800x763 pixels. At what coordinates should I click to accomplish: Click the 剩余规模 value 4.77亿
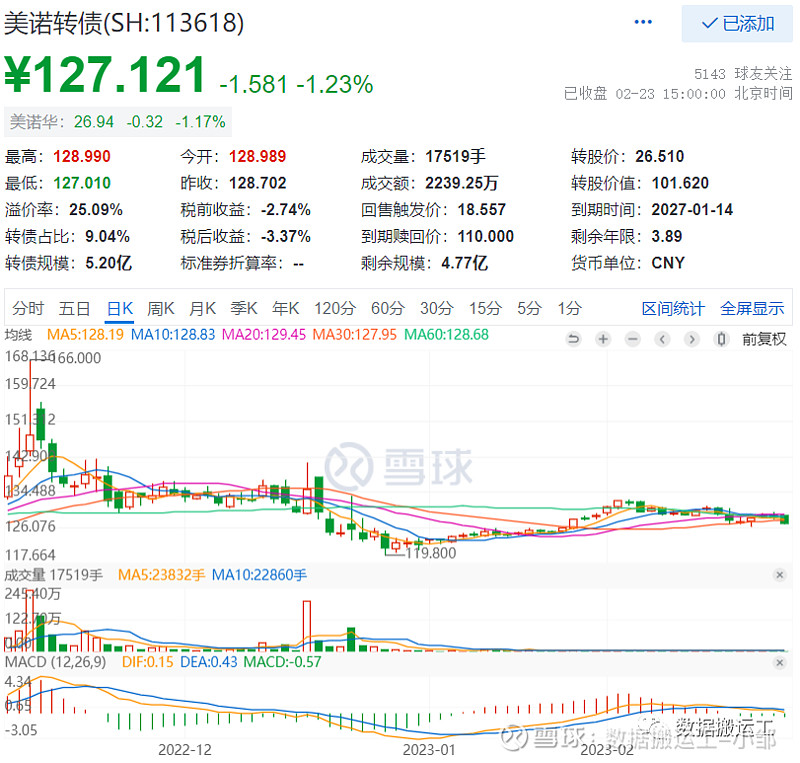pos(464,263)
